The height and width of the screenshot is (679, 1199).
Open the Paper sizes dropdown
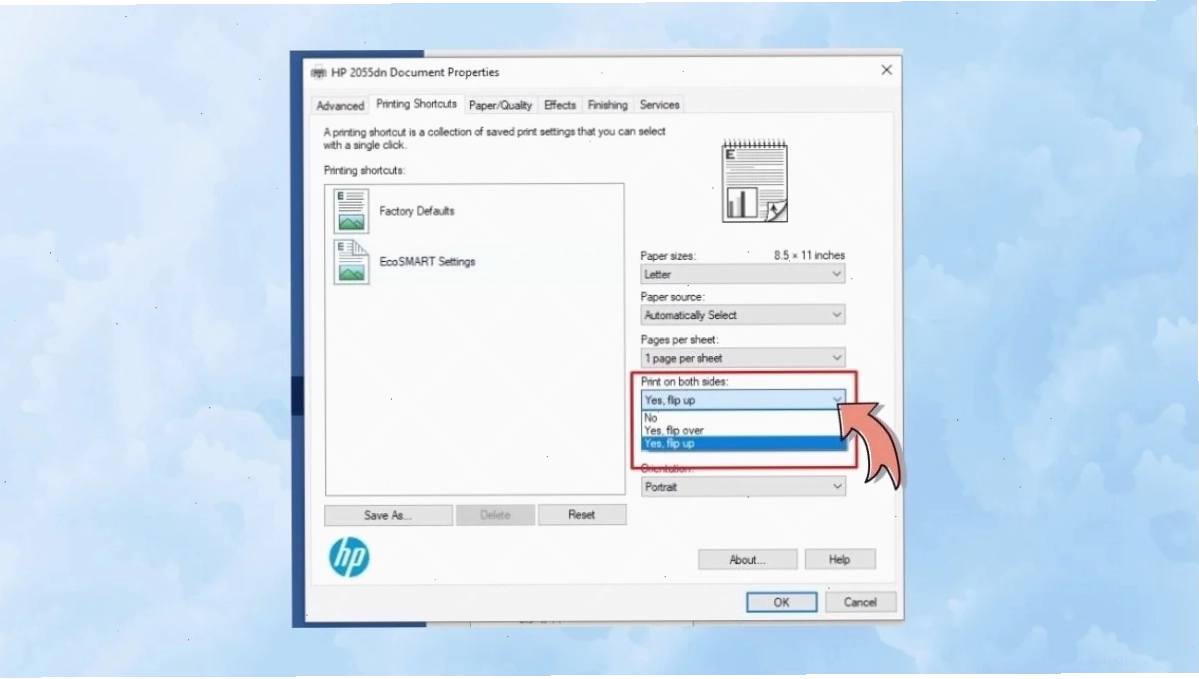point(742,274)
